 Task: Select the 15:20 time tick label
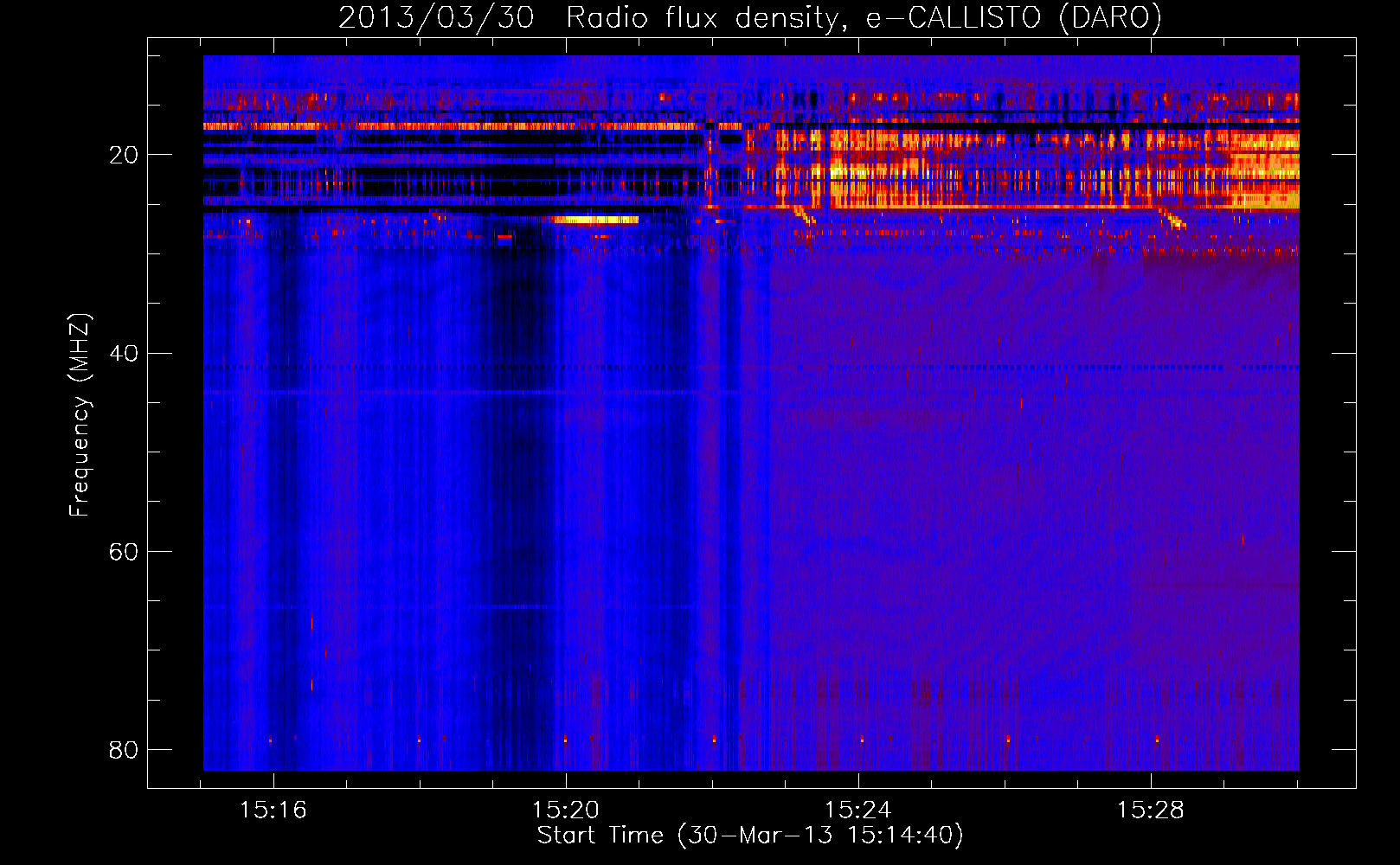[x=566, y=811]
